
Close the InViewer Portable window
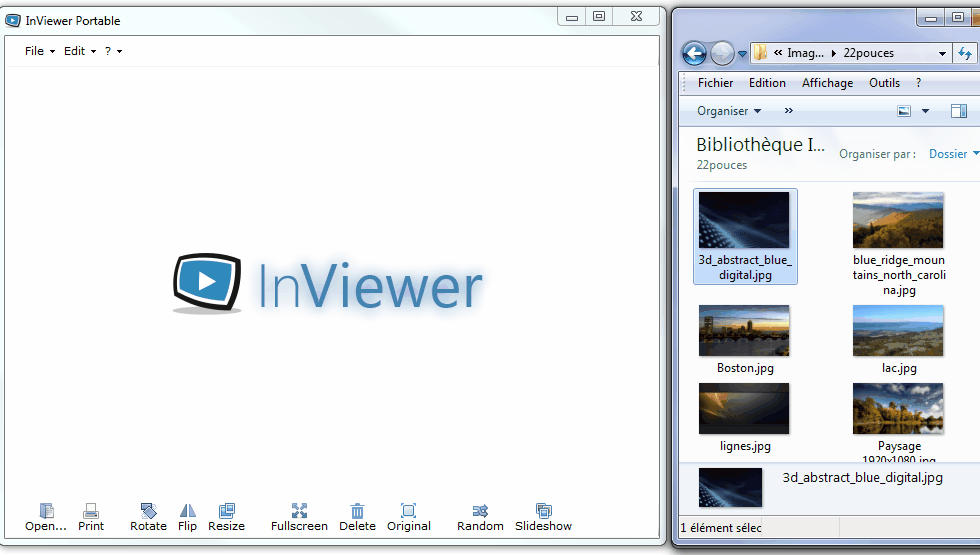pyautogui.click(x=636, y=17)
